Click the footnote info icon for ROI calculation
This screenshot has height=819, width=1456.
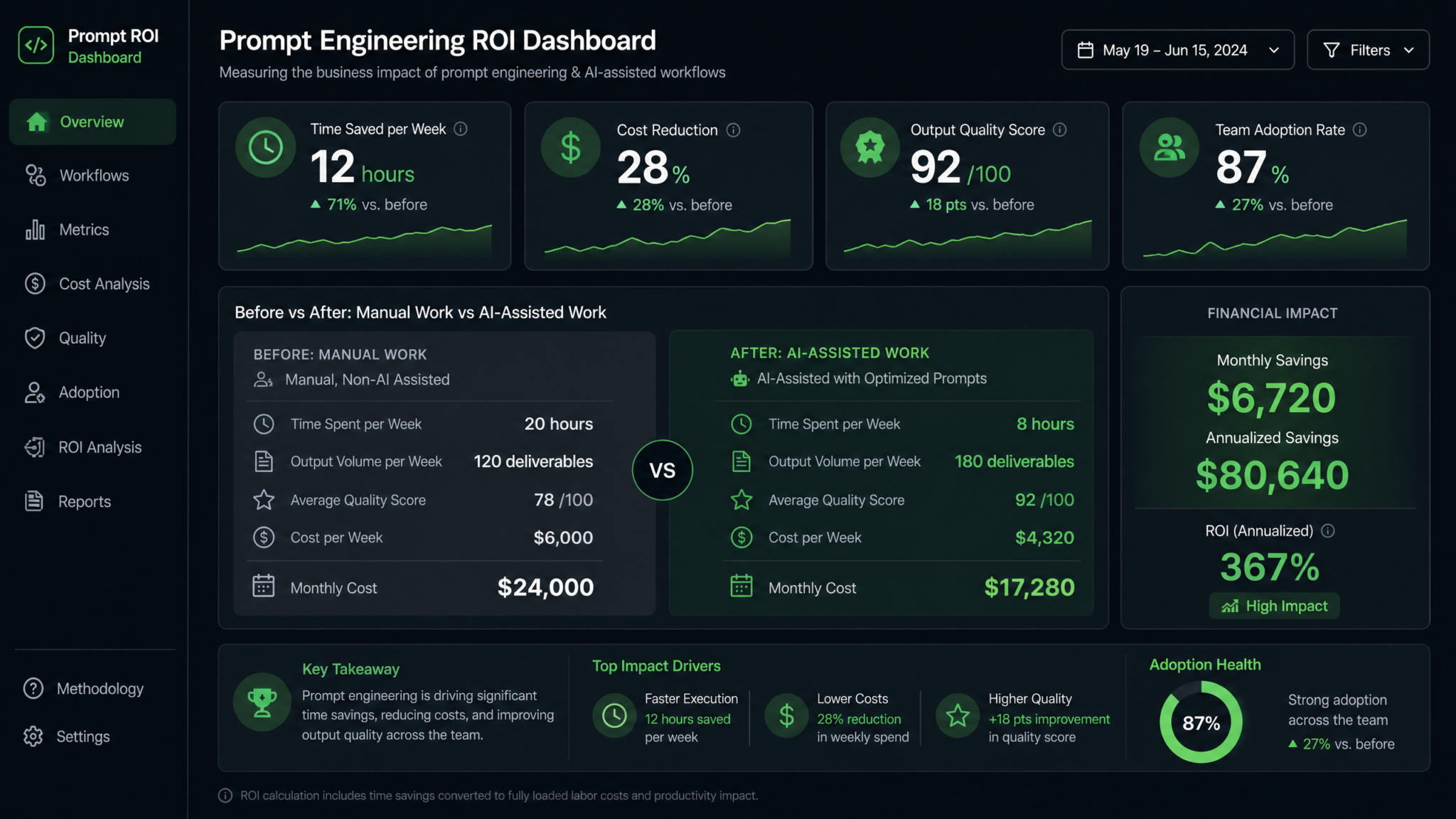225,796
